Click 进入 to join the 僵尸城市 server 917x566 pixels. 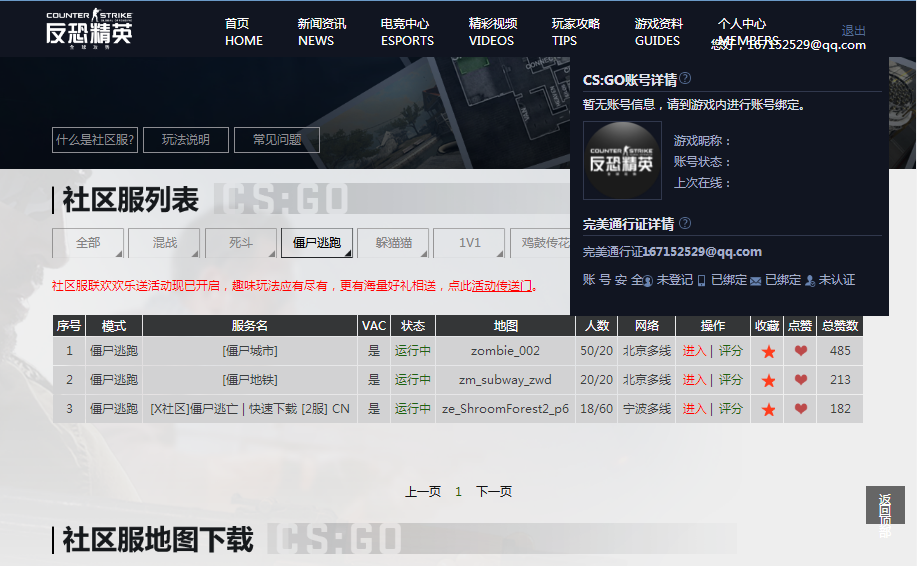[x=694, y=351]
